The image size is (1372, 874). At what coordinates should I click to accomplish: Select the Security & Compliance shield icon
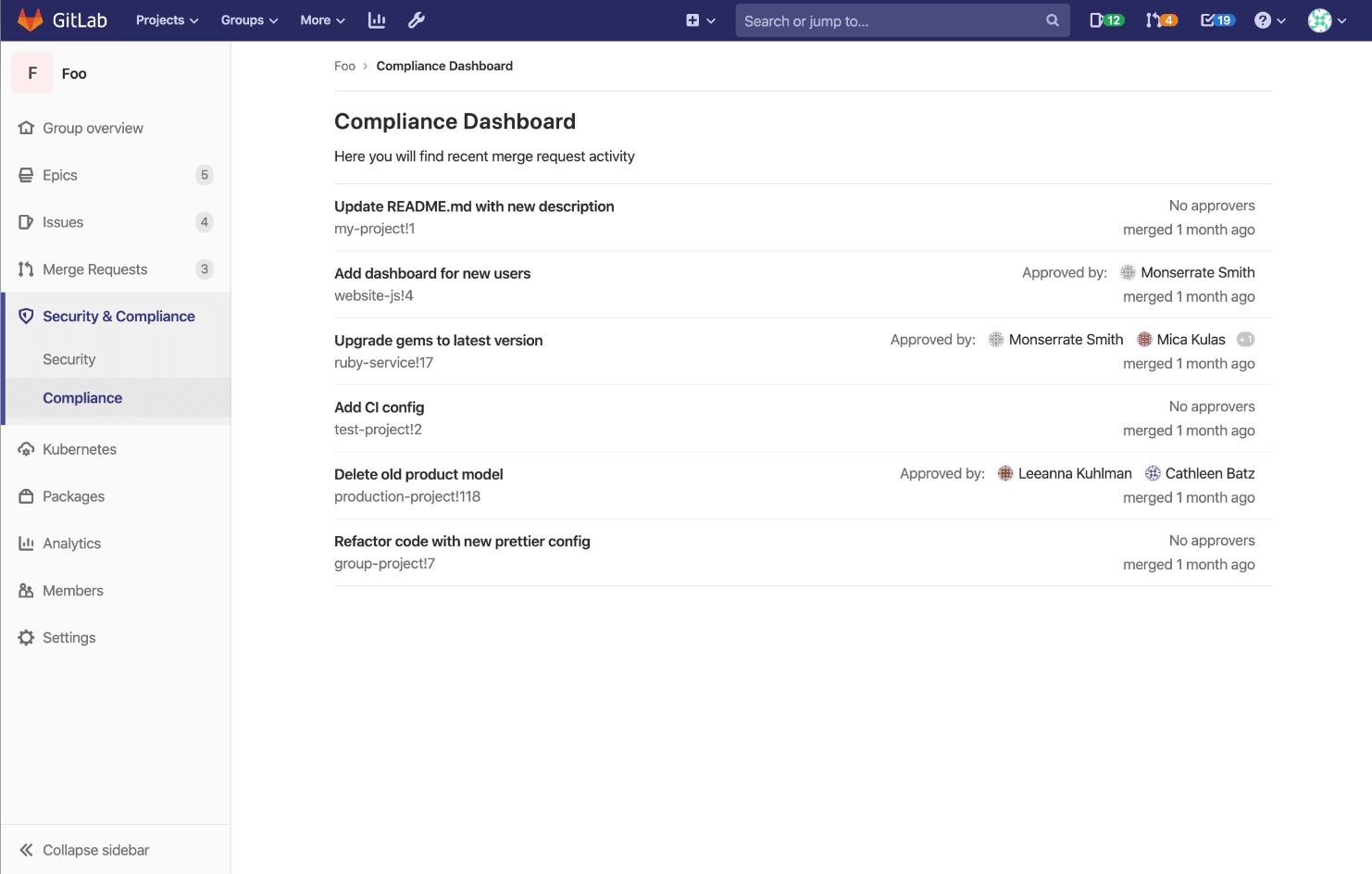point(27,316)
